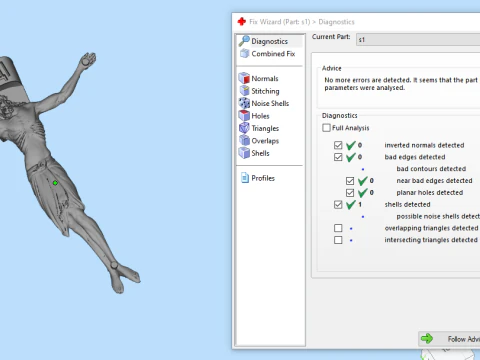Toggle shells detected checkbox
480x360 pixels.
click(338, 204)
